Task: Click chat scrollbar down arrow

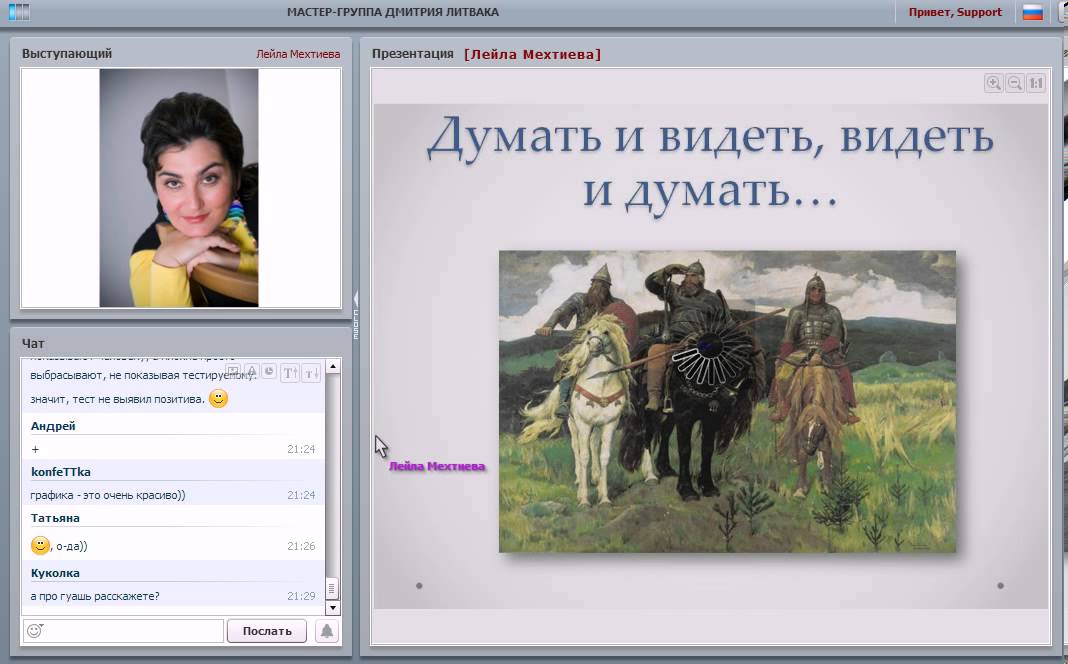Action: click(333, 607)
